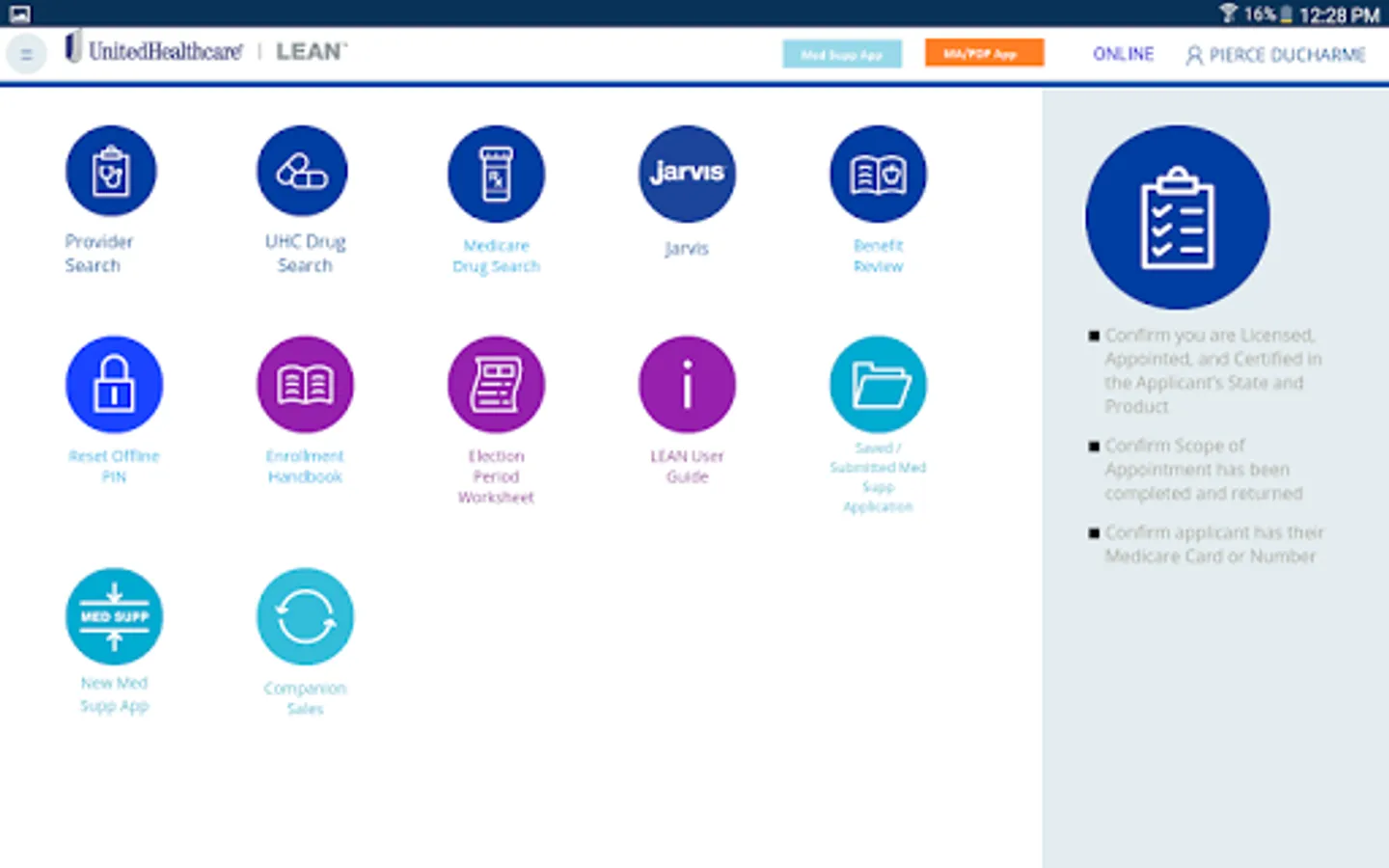Tap the Medicare Drug Search label
The image size is (1389, 868).
tap(496, 256)
